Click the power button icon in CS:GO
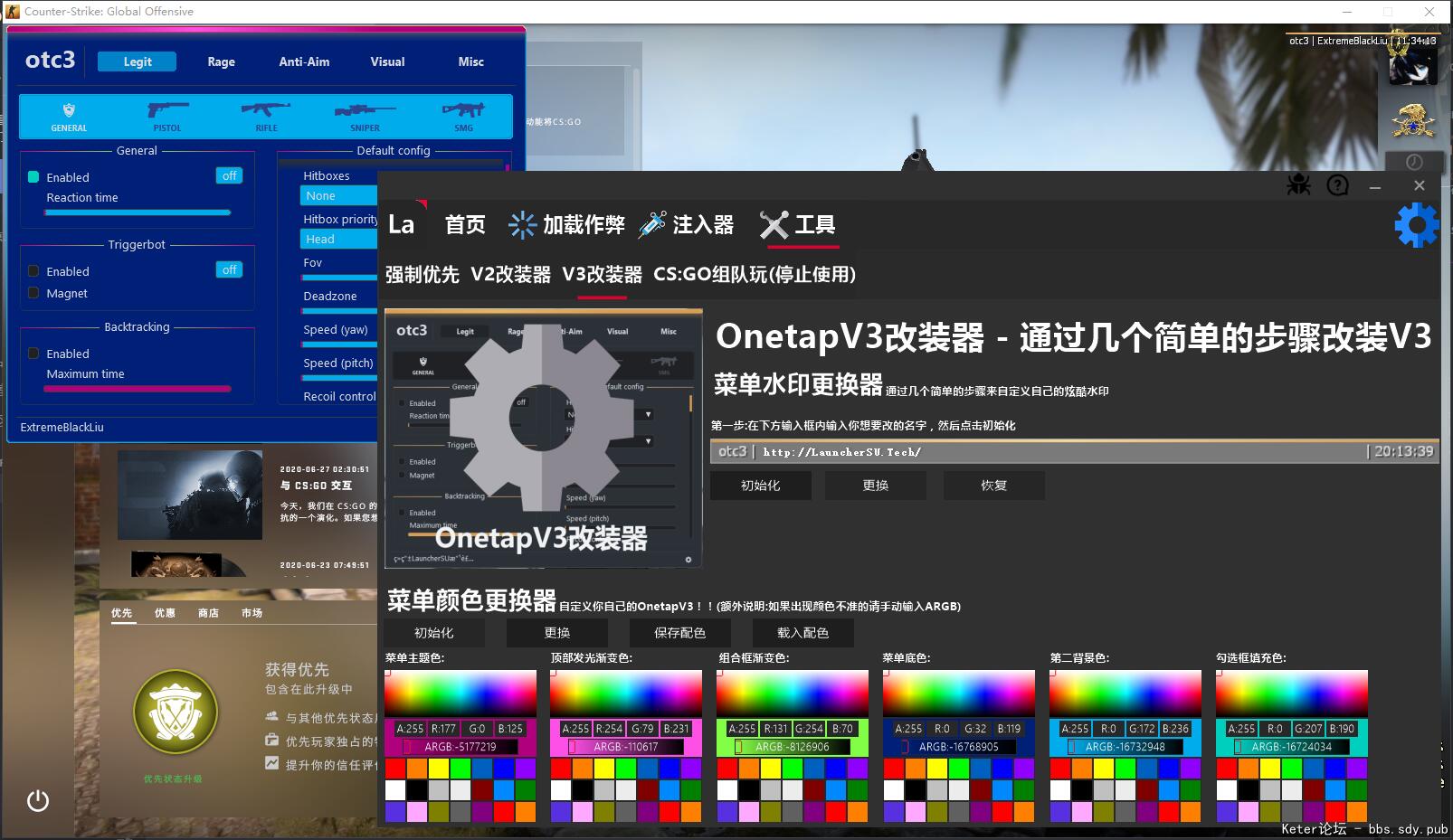Image resolution: width=1453 pixels, height=840 pixels. (38, 800)
